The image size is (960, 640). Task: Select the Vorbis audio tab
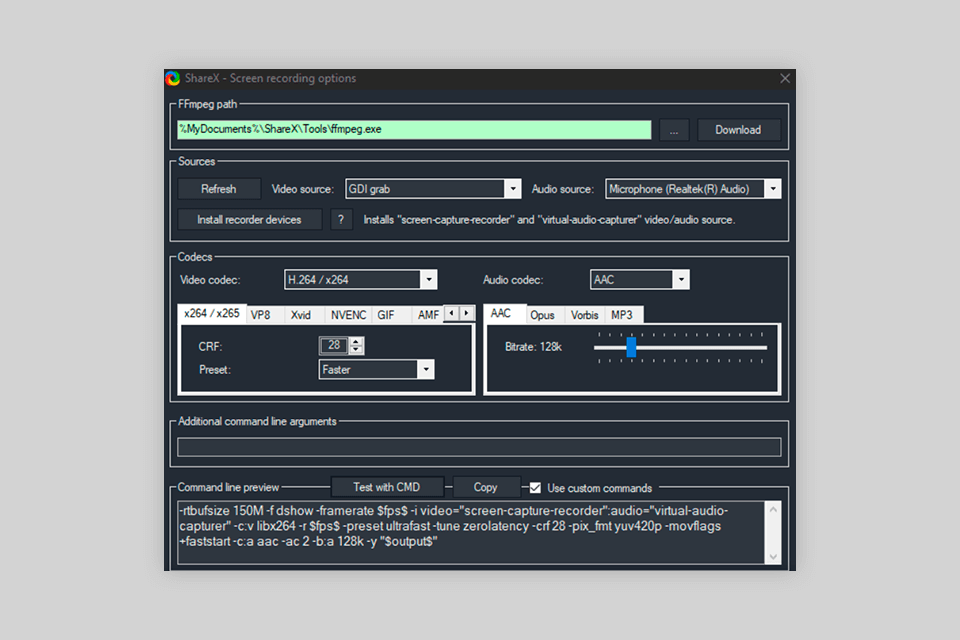point(585,315)
